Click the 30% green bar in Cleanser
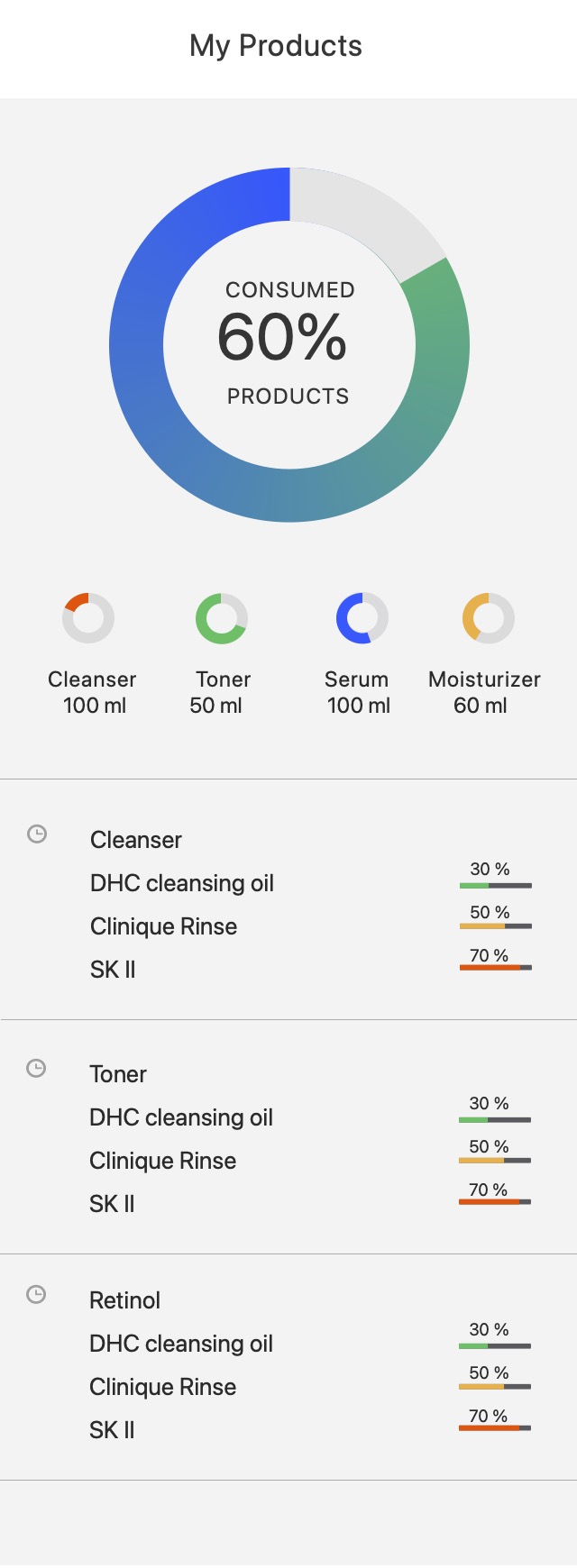The width and height of the screenshot is (577, 1568). (x=496, y=885)
